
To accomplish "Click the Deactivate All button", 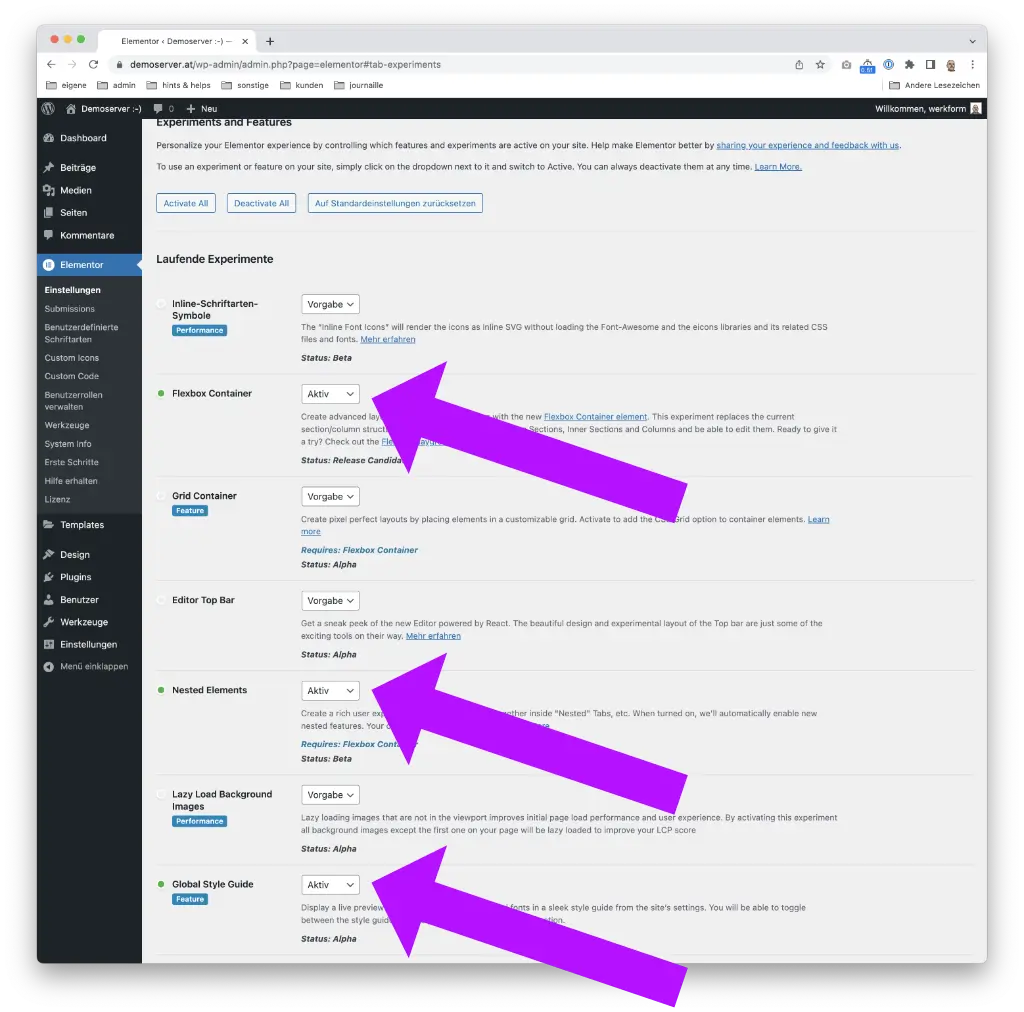I will point(261,203).
